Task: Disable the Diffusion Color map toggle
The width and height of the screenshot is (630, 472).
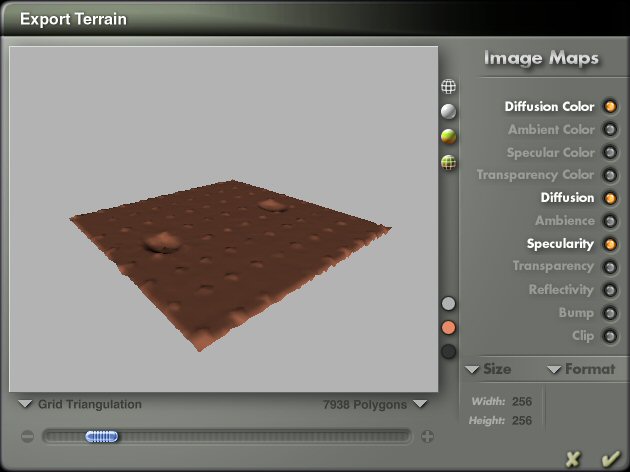Action: coord(610,107)
